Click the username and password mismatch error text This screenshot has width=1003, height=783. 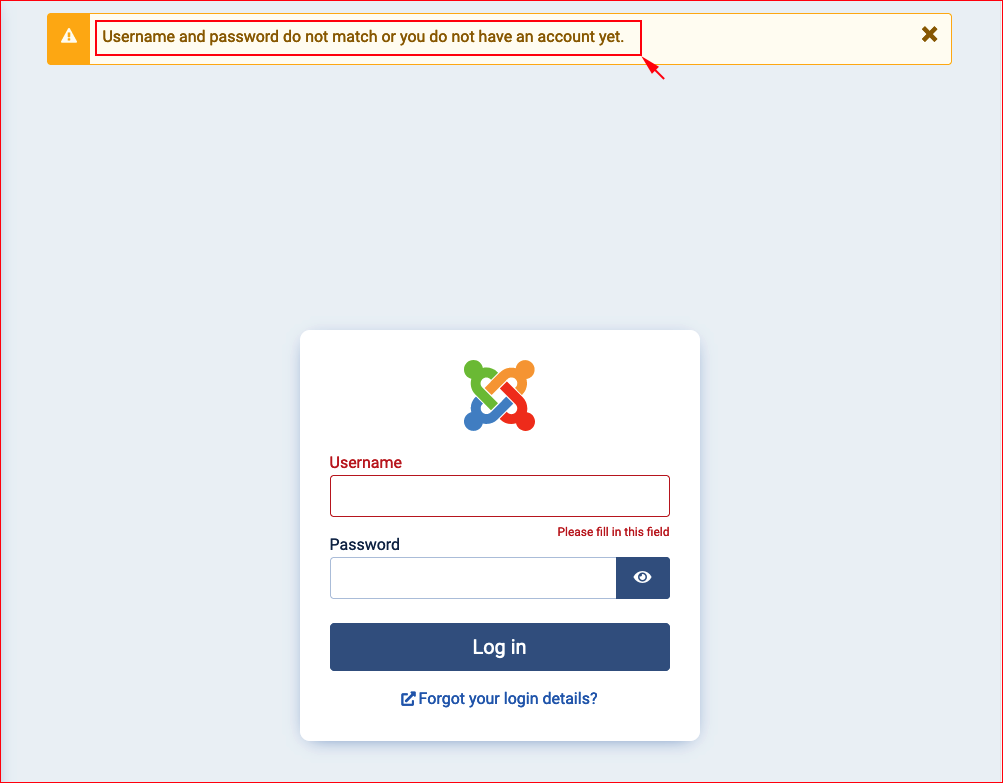tap(363, 36)
